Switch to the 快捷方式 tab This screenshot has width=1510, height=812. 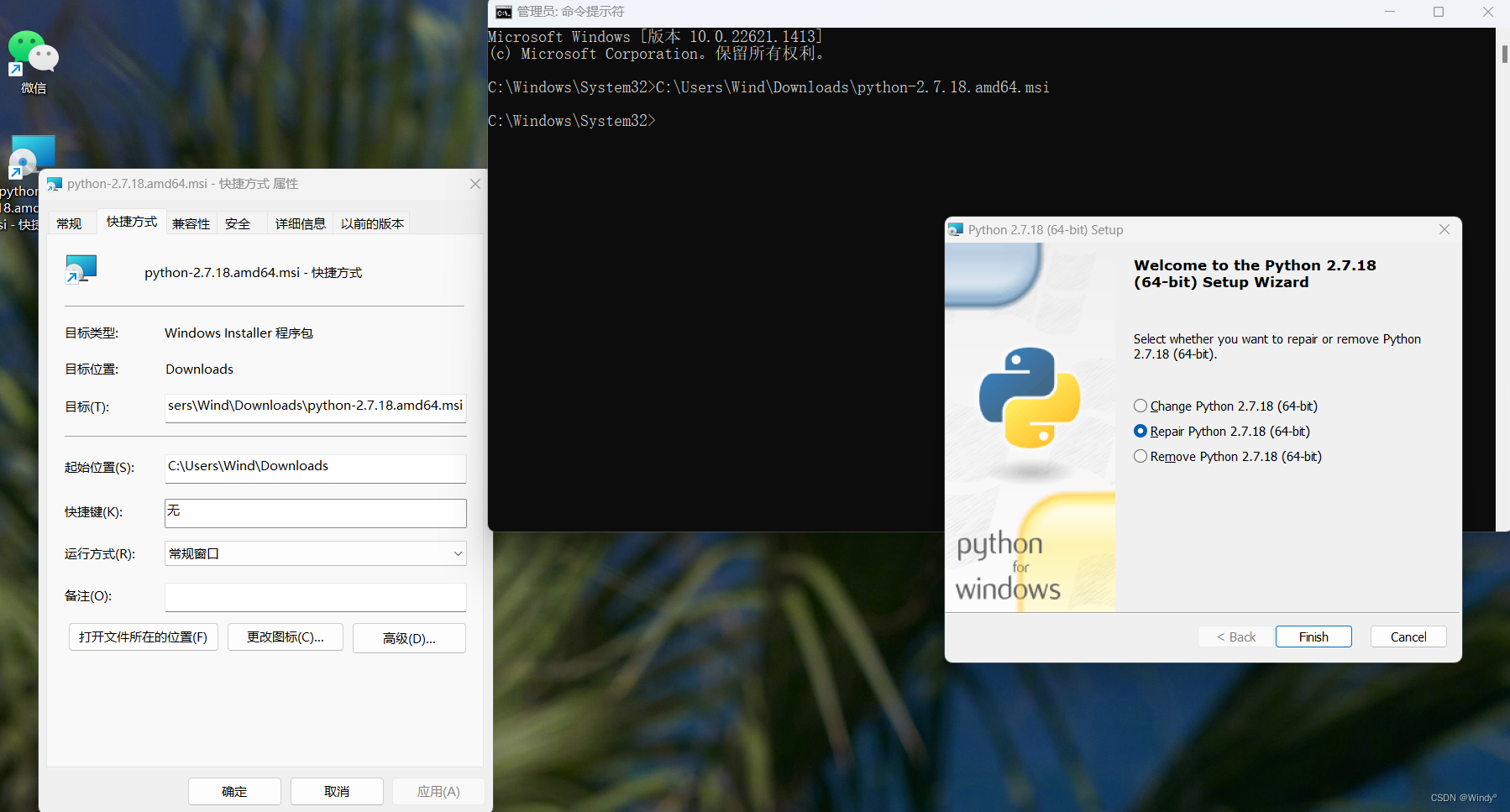132,221
